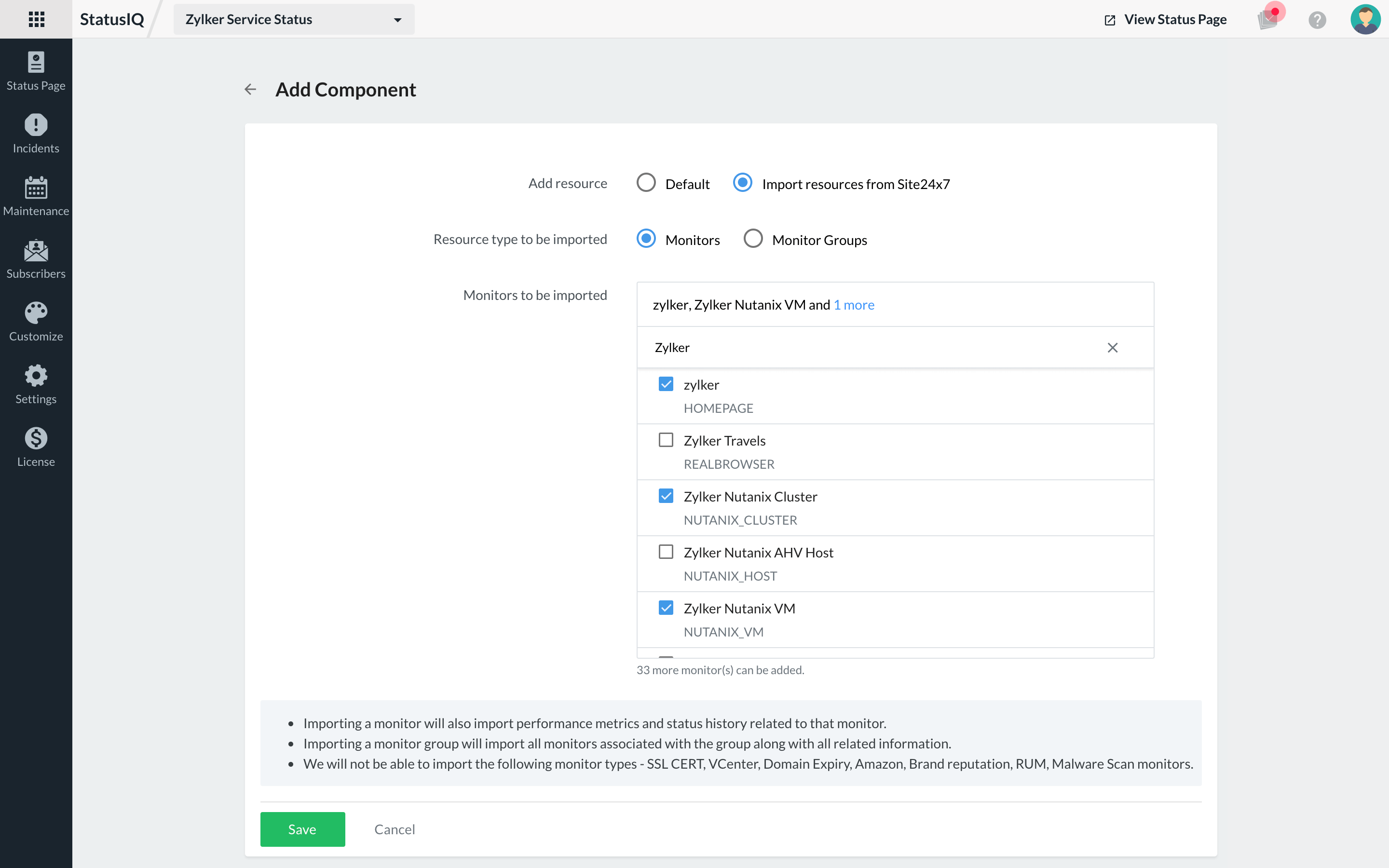Click the green Save button
The image size is (1389, 868).
point(302,829)
